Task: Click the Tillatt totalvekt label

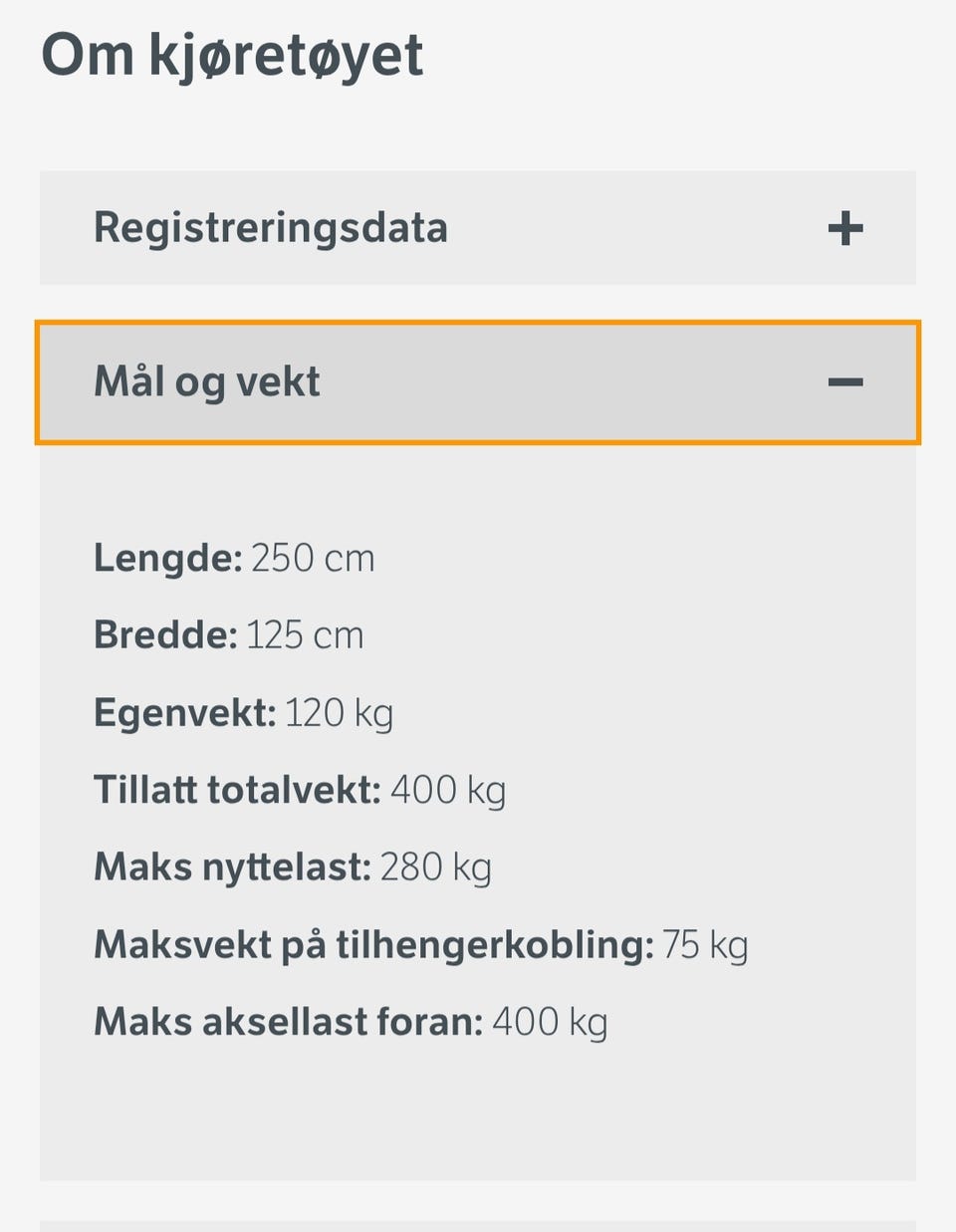Action: [237, 790]
